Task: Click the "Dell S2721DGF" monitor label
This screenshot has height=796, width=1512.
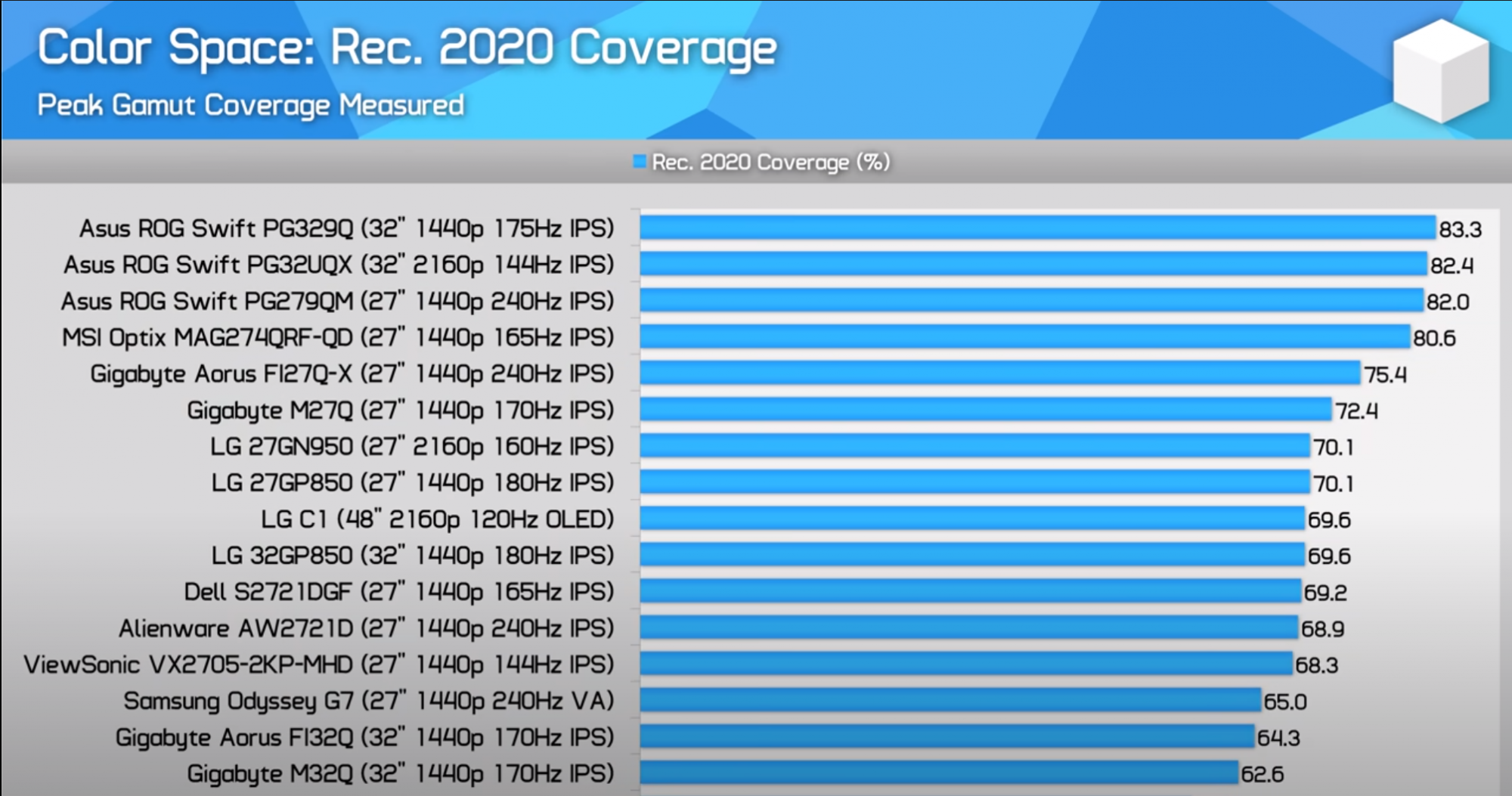Action: click(399, 592)
